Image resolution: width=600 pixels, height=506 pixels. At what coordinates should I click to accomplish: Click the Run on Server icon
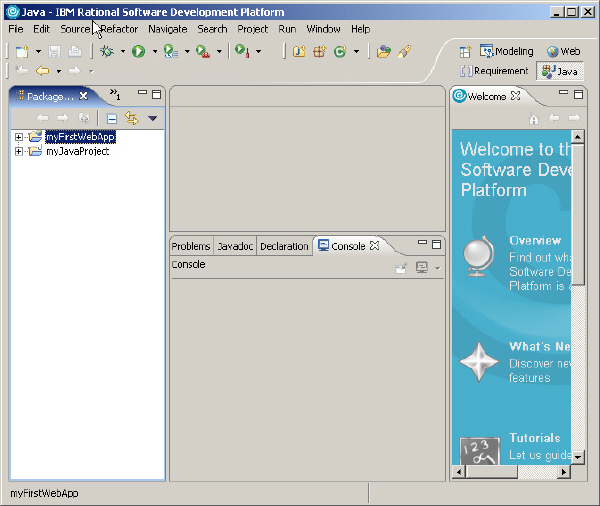tap(203, 51)
